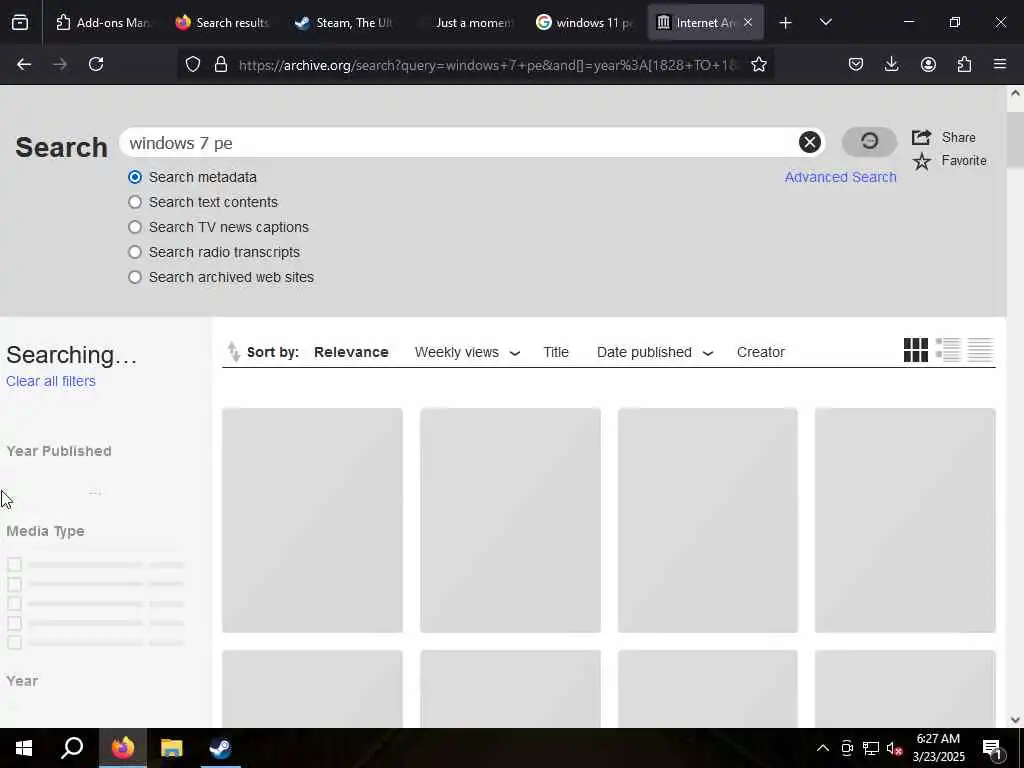This screenshot has width=1024, height=768.
Task: Open Windows Start menu
Action: [x=24, y=748]
